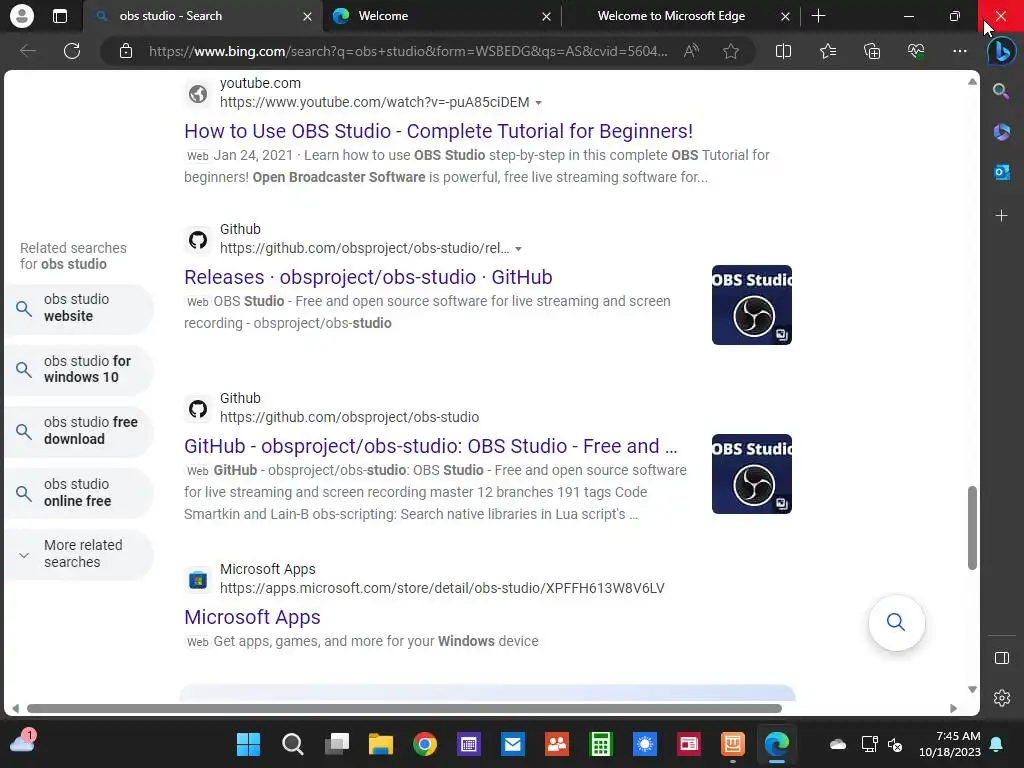
Task: Open Releases obsproject/obs-studio GitHub link
Action: [368, 277]
